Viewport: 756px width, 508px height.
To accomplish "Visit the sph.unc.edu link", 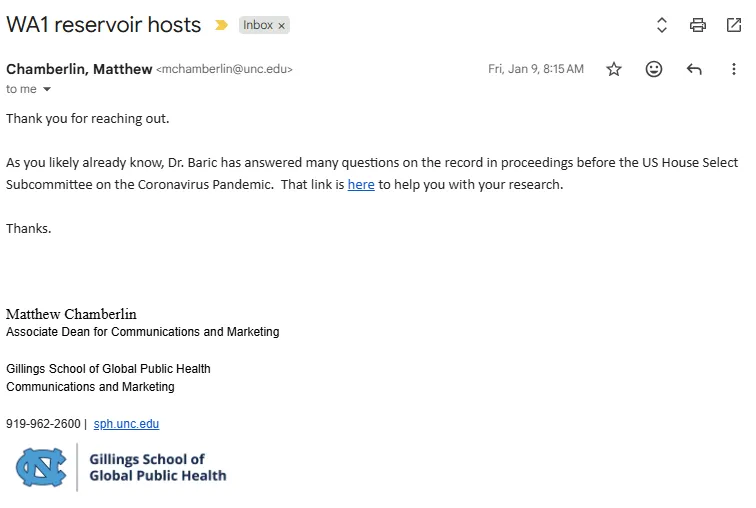I will 126,424.
